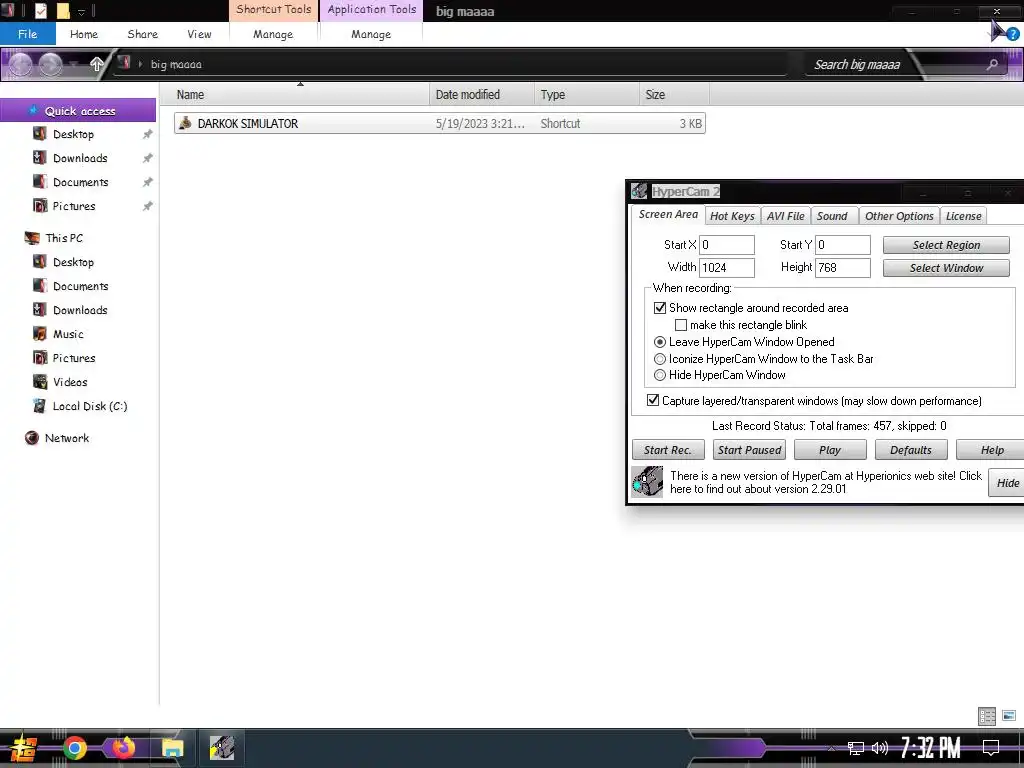
Task: Launch Firefox from the taskbar
Action: click(123, 748)
